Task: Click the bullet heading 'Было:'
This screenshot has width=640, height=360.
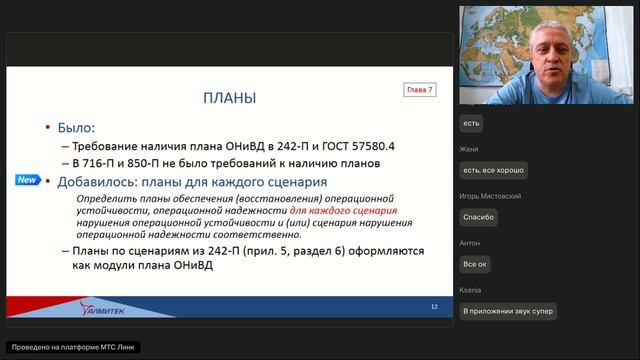Action: (76, 128)
